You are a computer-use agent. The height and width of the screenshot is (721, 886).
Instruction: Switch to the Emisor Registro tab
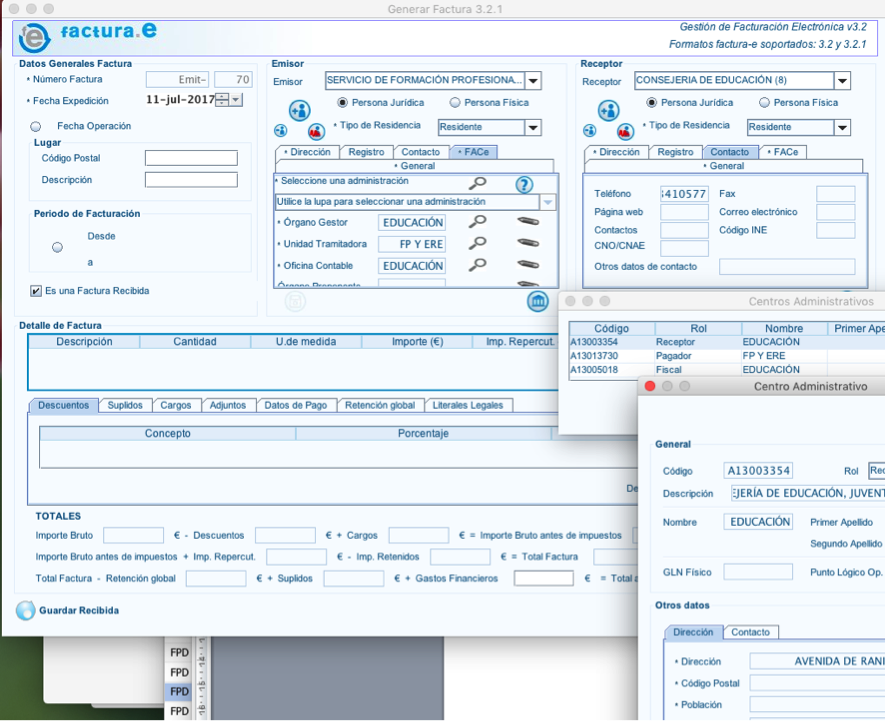(x=366, y=152)
